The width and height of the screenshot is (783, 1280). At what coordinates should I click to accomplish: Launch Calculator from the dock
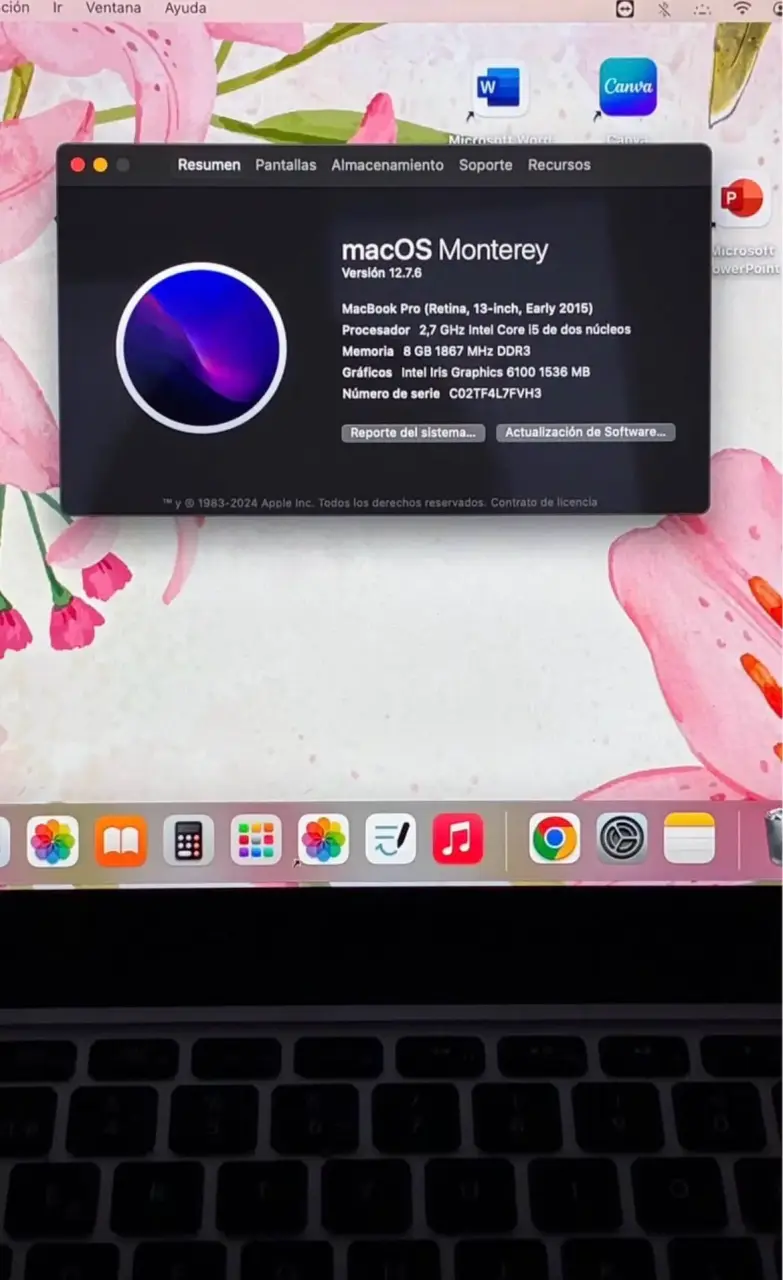(x=188, y=840)
